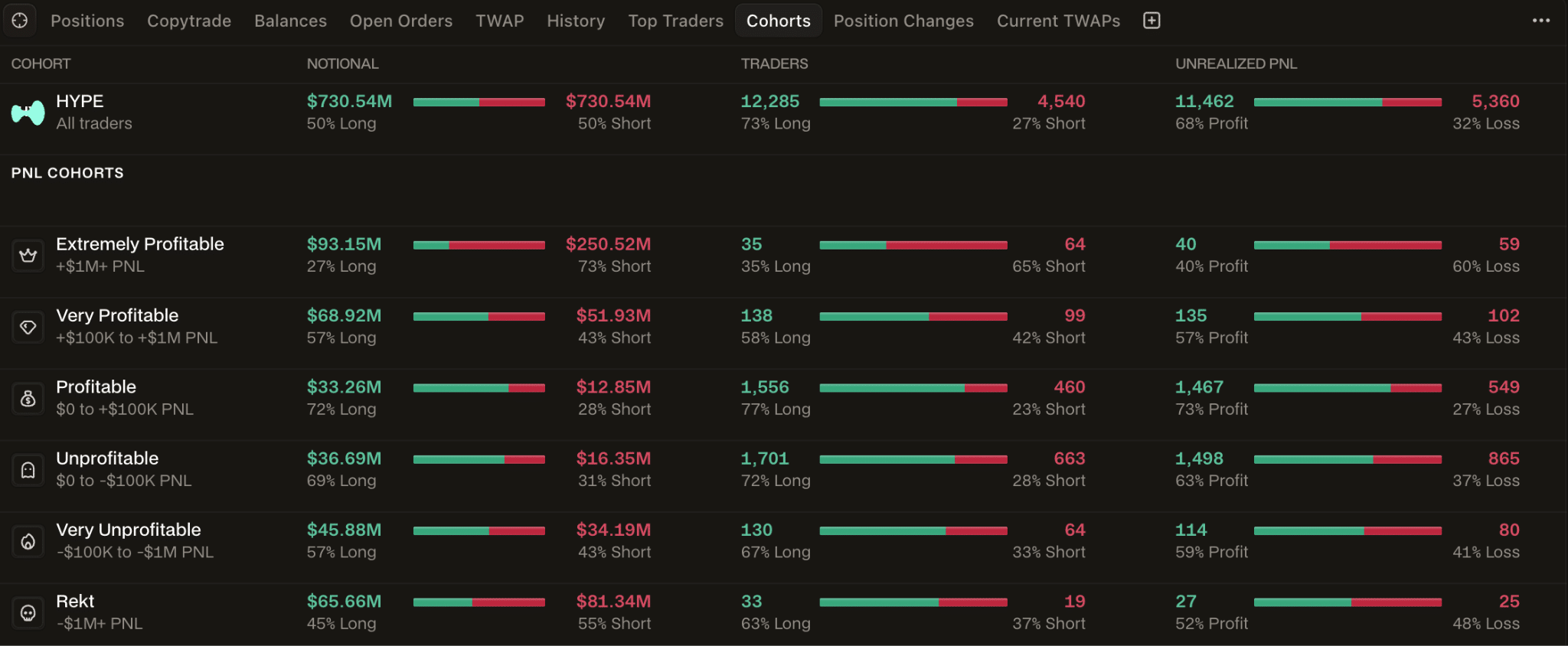This screenshot has width=1568, height=646.
Task: Click the Extremely Profitable traders long/short bar
Action: click(913, 245)
